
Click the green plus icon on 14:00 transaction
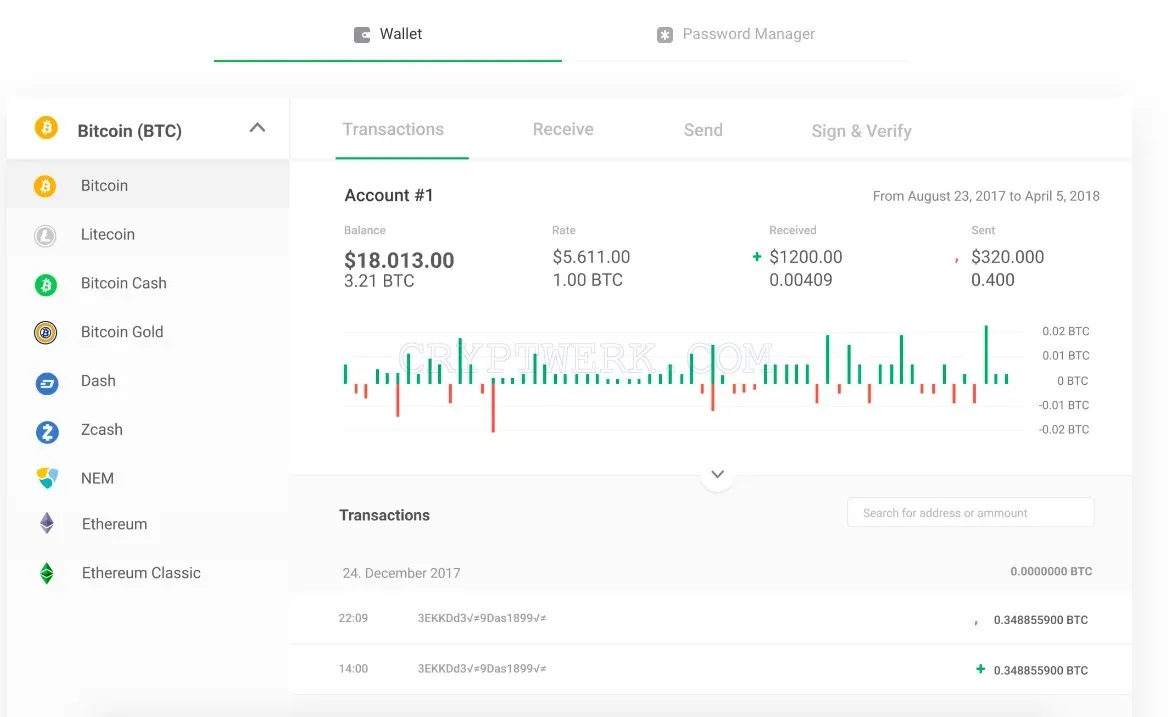(x=980, y=669)
